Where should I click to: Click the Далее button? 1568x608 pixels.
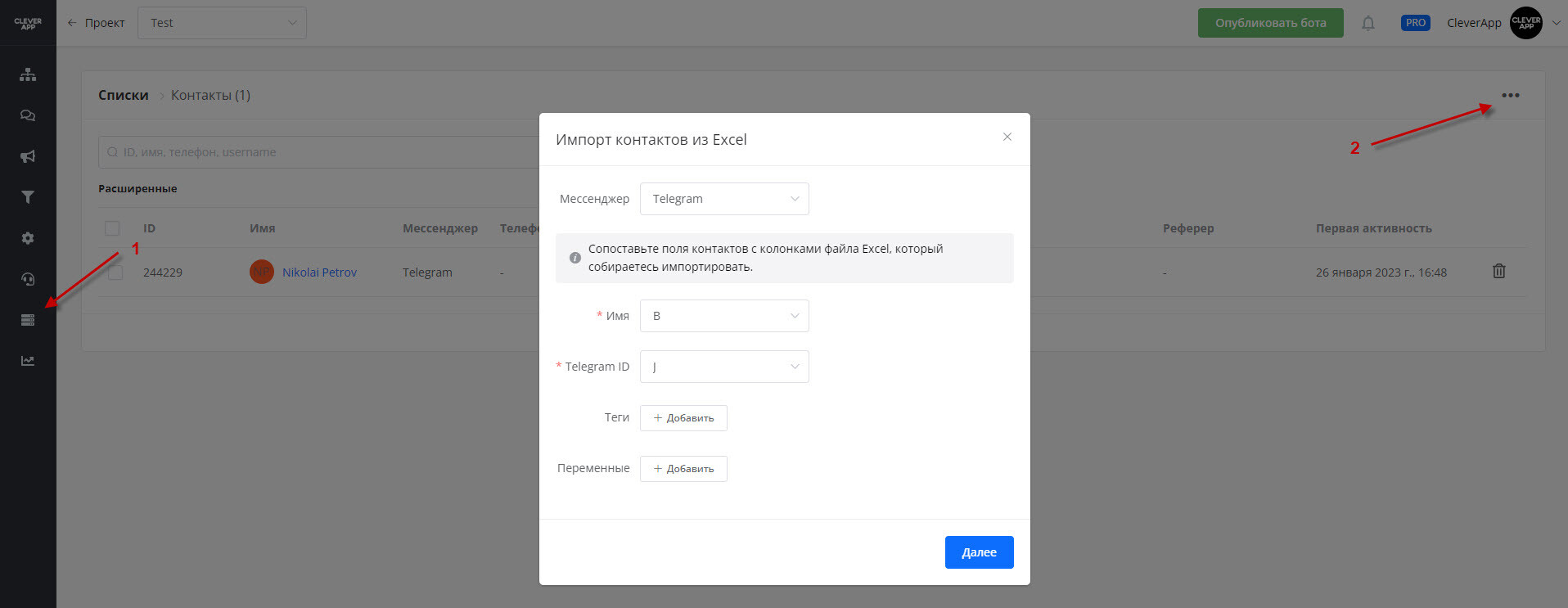click(980, 552)
